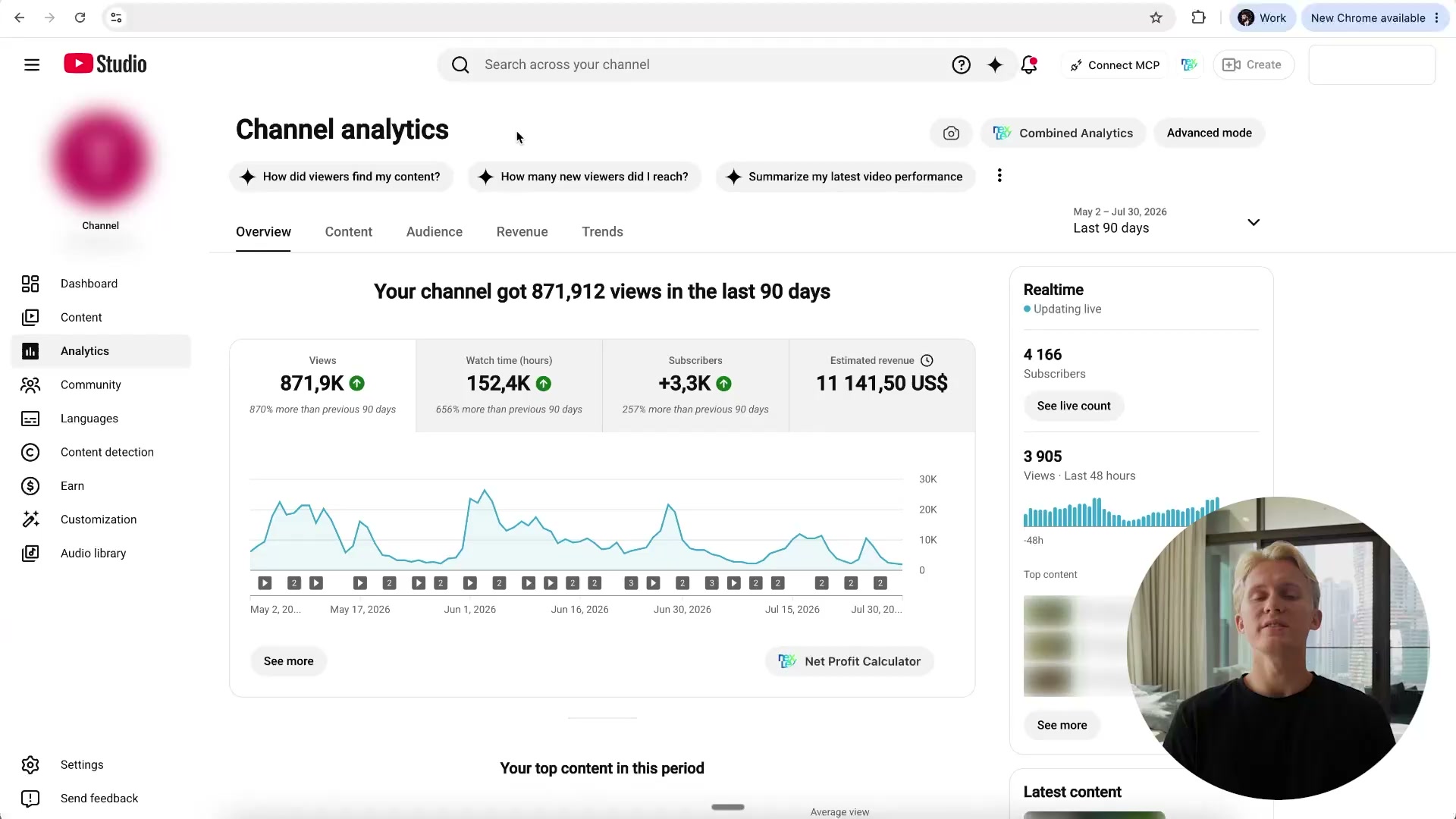
Task: Switch to the Revenue tab
Action: [x=522, y=232]
